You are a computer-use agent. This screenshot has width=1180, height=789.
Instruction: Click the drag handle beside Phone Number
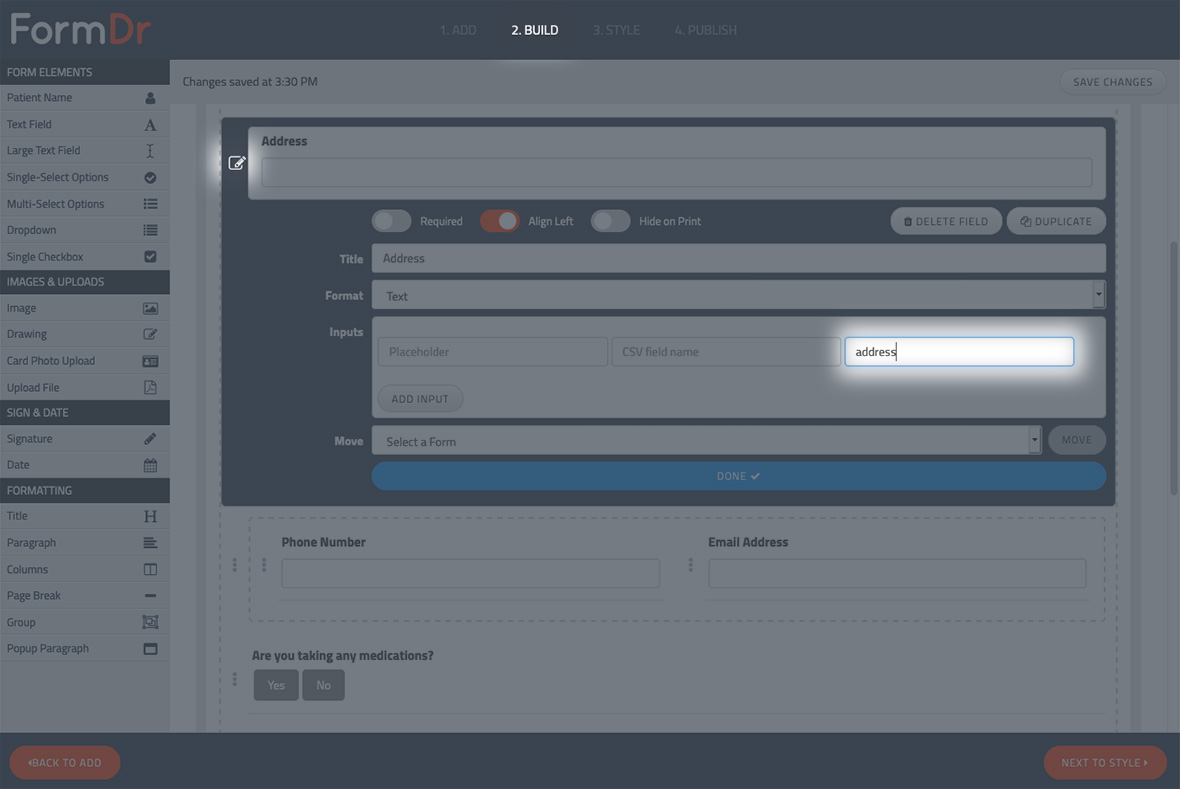[x=264, y=565]
